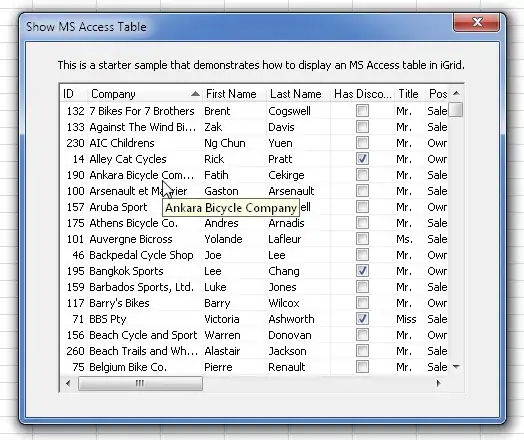
Task: Select the Against The Wind Bi... cell
Action: click(x=145, y=127)
